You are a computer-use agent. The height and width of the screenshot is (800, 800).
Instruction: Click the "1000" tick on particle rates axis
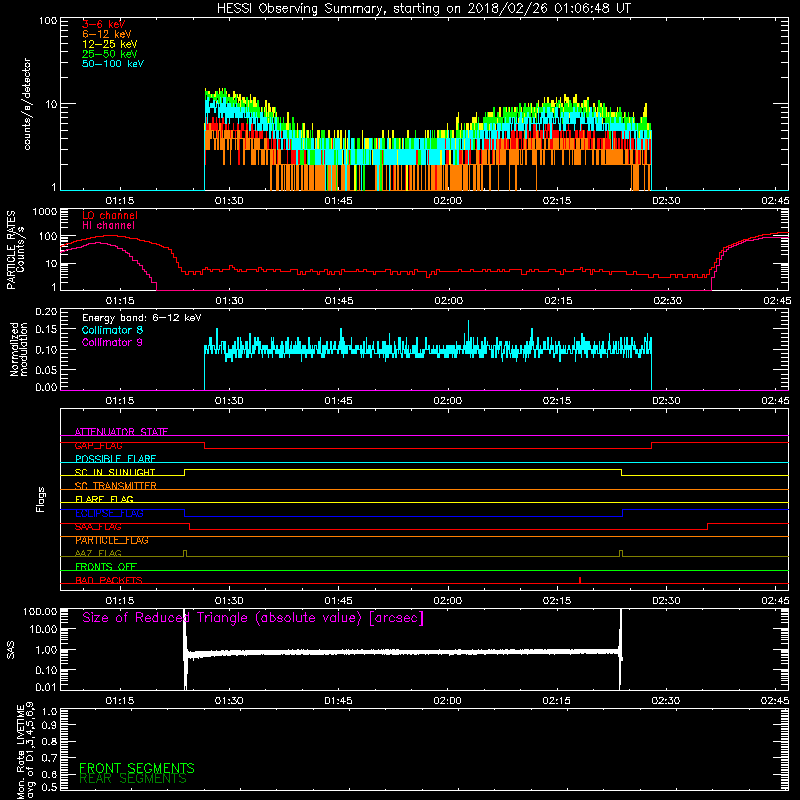[44, 212]
